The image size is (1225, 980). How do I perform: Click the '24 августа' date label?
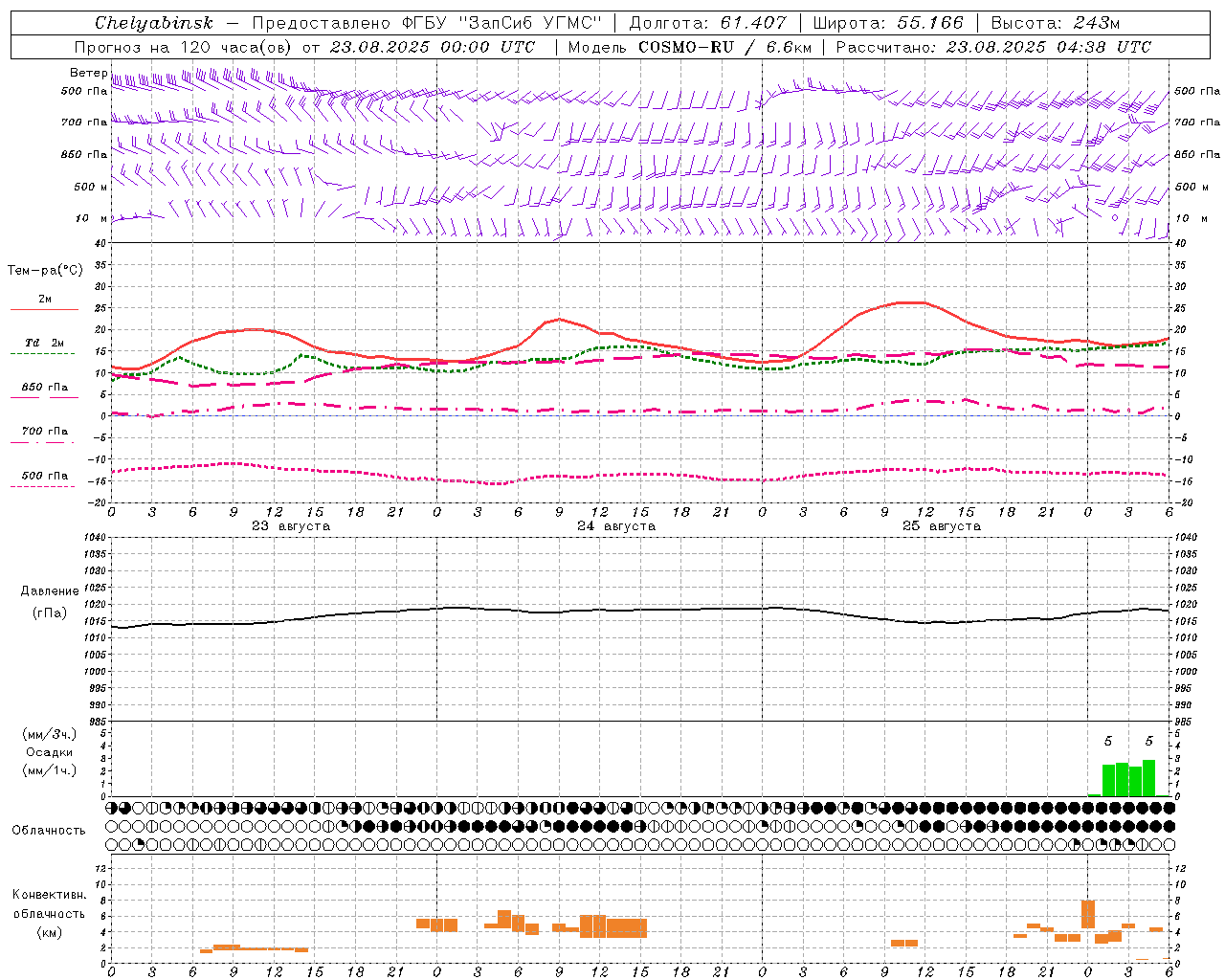[x=616, y=526]
